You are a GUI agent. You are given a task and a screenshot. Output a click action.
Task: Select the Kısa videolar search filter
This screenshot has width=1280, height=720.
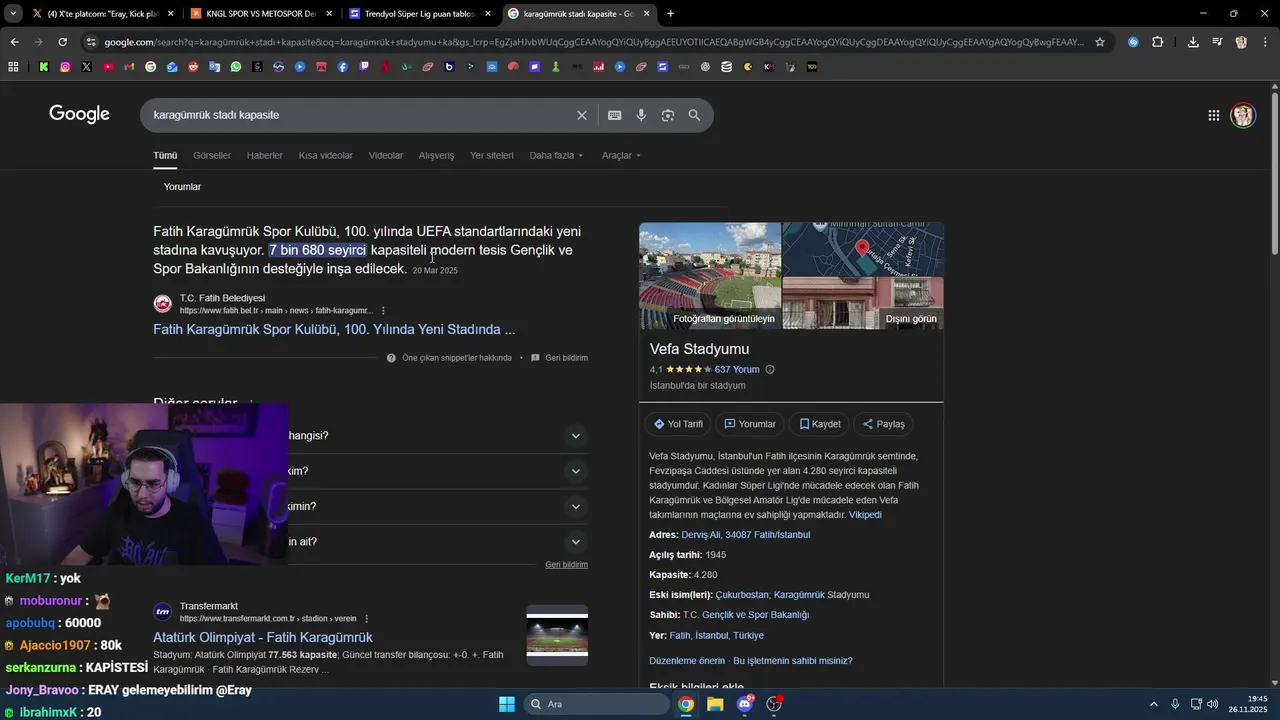(326, 155)
